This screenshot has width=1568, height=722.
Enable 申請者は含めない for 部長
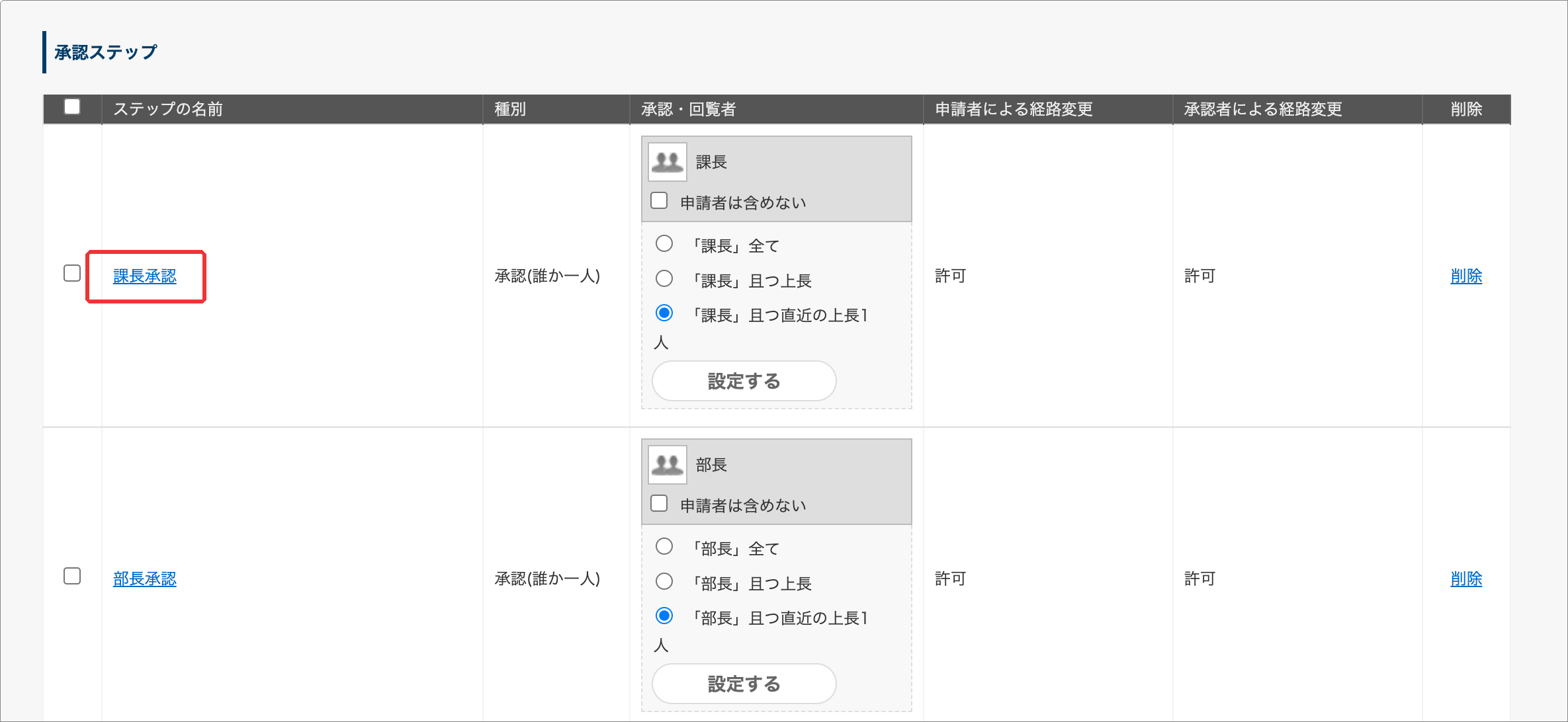pyautogui.click(x=659, y=503)
